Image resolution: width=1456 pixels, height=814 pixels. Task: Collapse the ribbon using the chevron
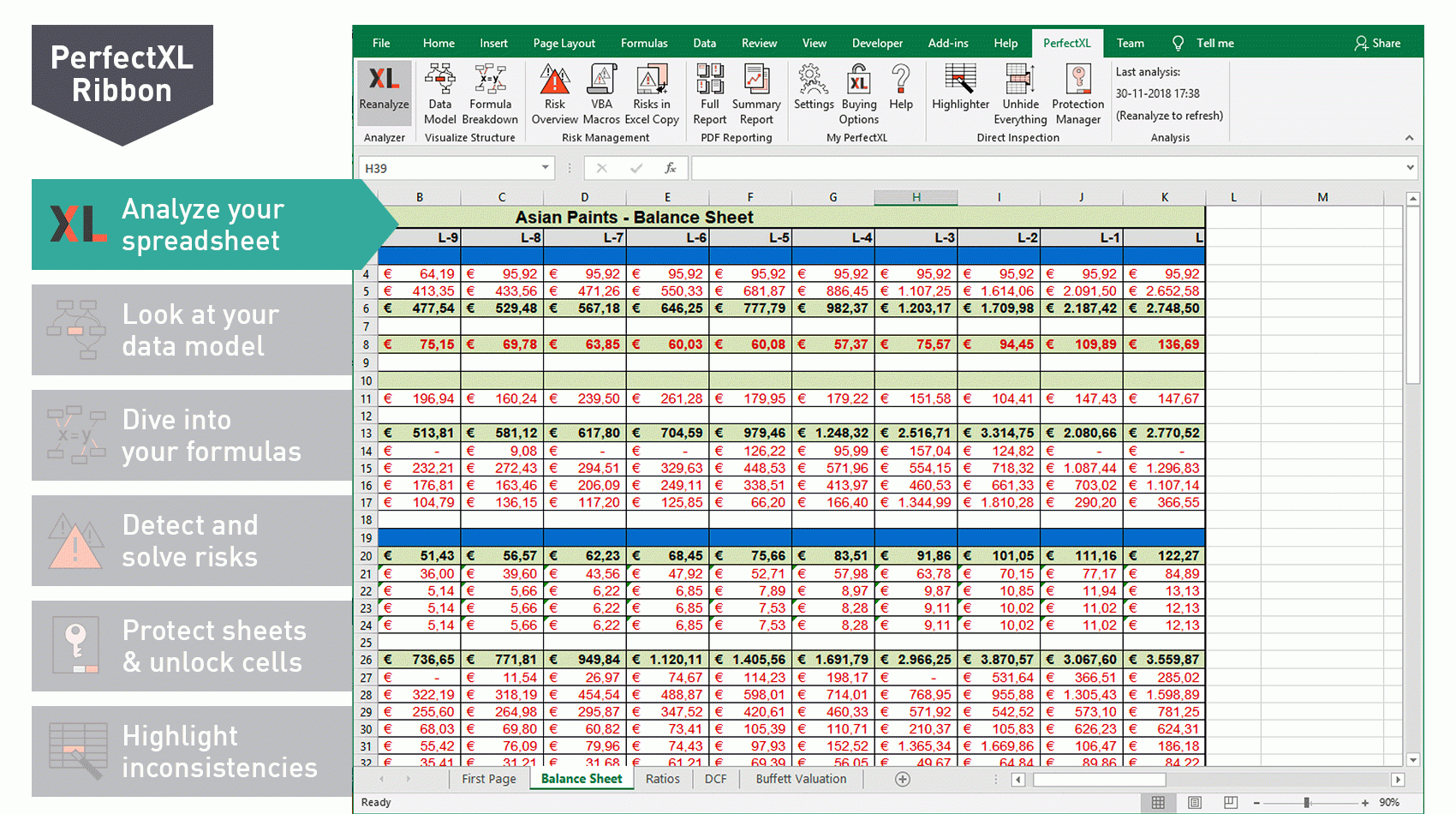click(1409, 137)
